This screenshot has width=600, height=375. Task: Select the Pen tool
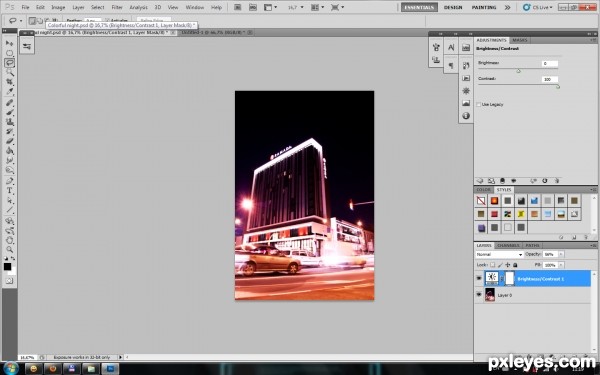pyautogui.click(x=9, y=181)
